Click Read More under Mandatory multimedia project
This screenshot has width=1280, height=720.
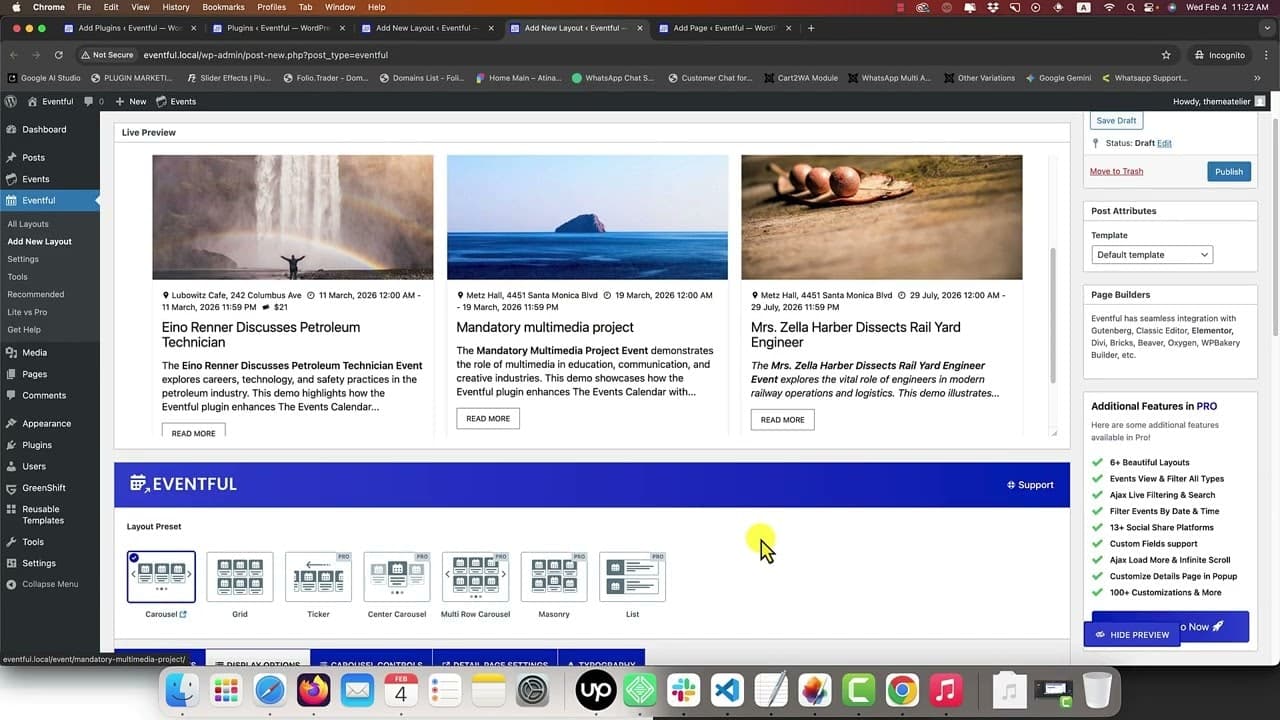pos(488,419)
